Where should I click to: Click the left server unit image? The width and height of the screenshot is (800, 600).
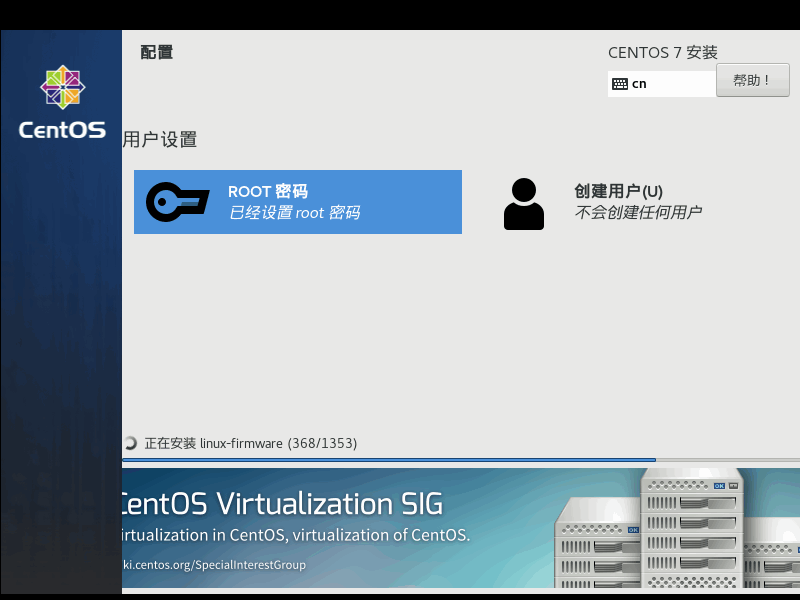pyautogui.click(x=597, y=543)
